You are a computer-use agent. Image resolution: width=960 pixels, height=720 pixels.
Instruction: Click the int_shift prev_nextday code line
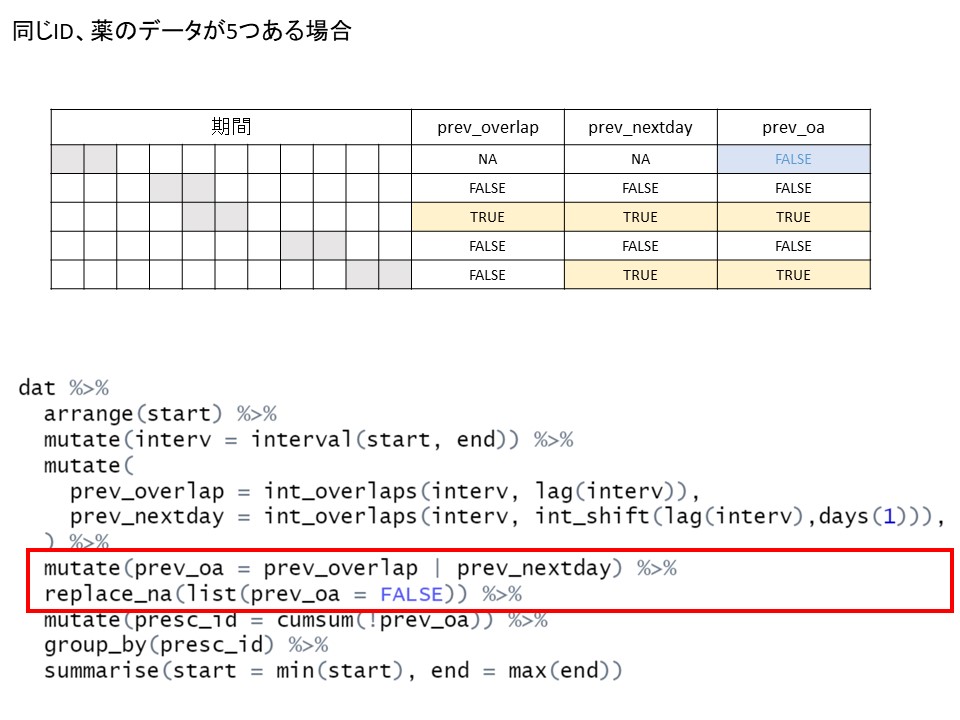click(507, 517)
